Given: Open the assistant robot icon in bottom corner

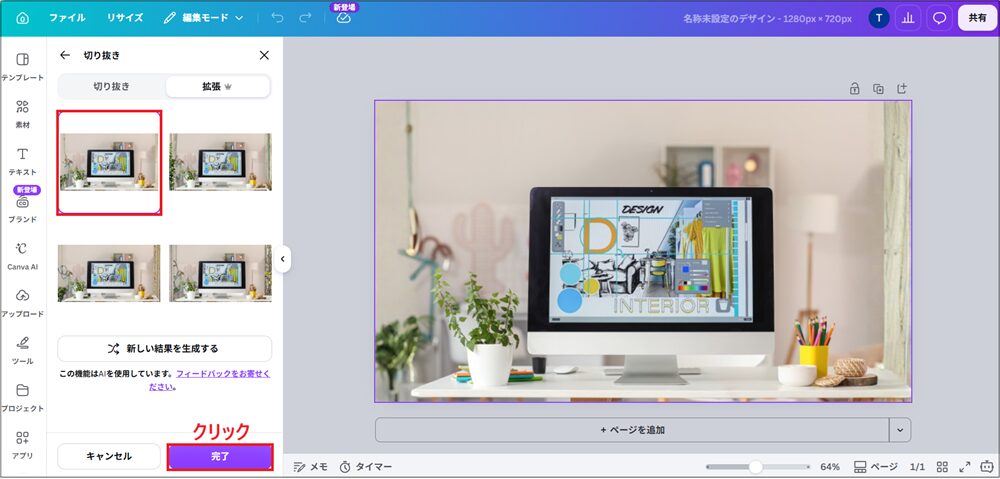Looking at the screenshot, I should [x=988, y=467].
